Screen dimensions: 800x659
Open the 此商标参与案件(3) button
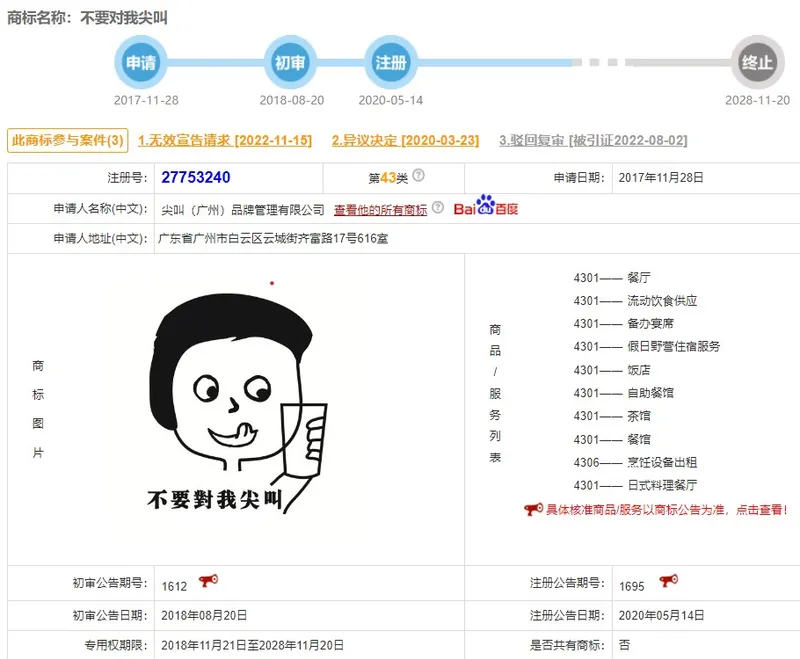pos(67,140)
